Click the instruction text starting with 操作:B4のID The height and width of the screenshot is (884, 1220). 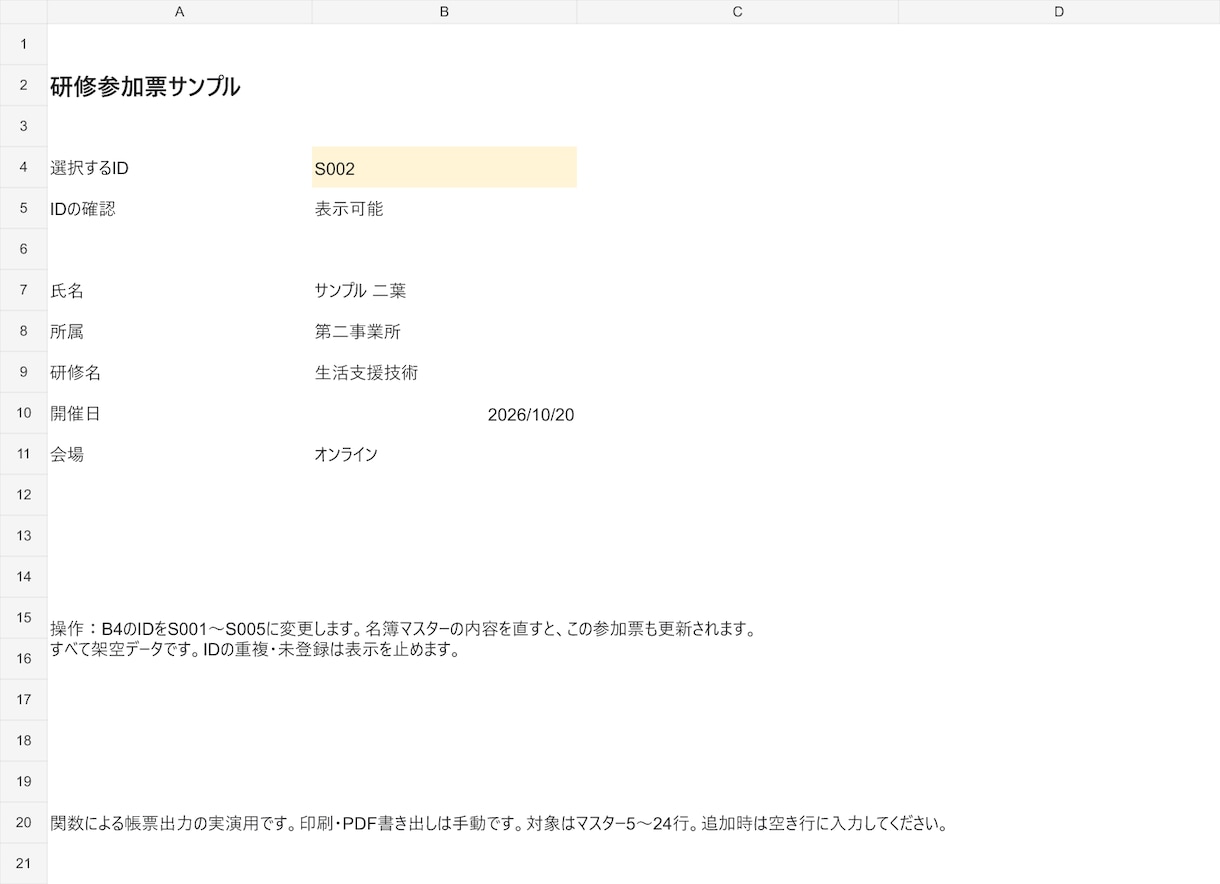(402, 640)
